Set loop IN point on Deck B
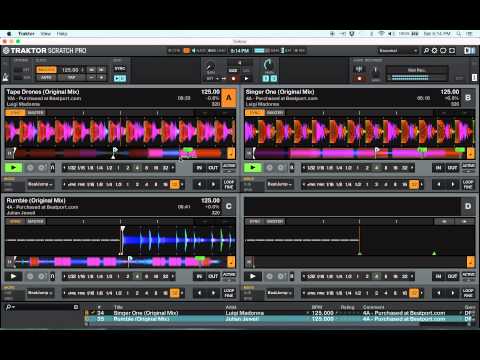The width and height of the screenshot is (480, 360). point(439,168)
